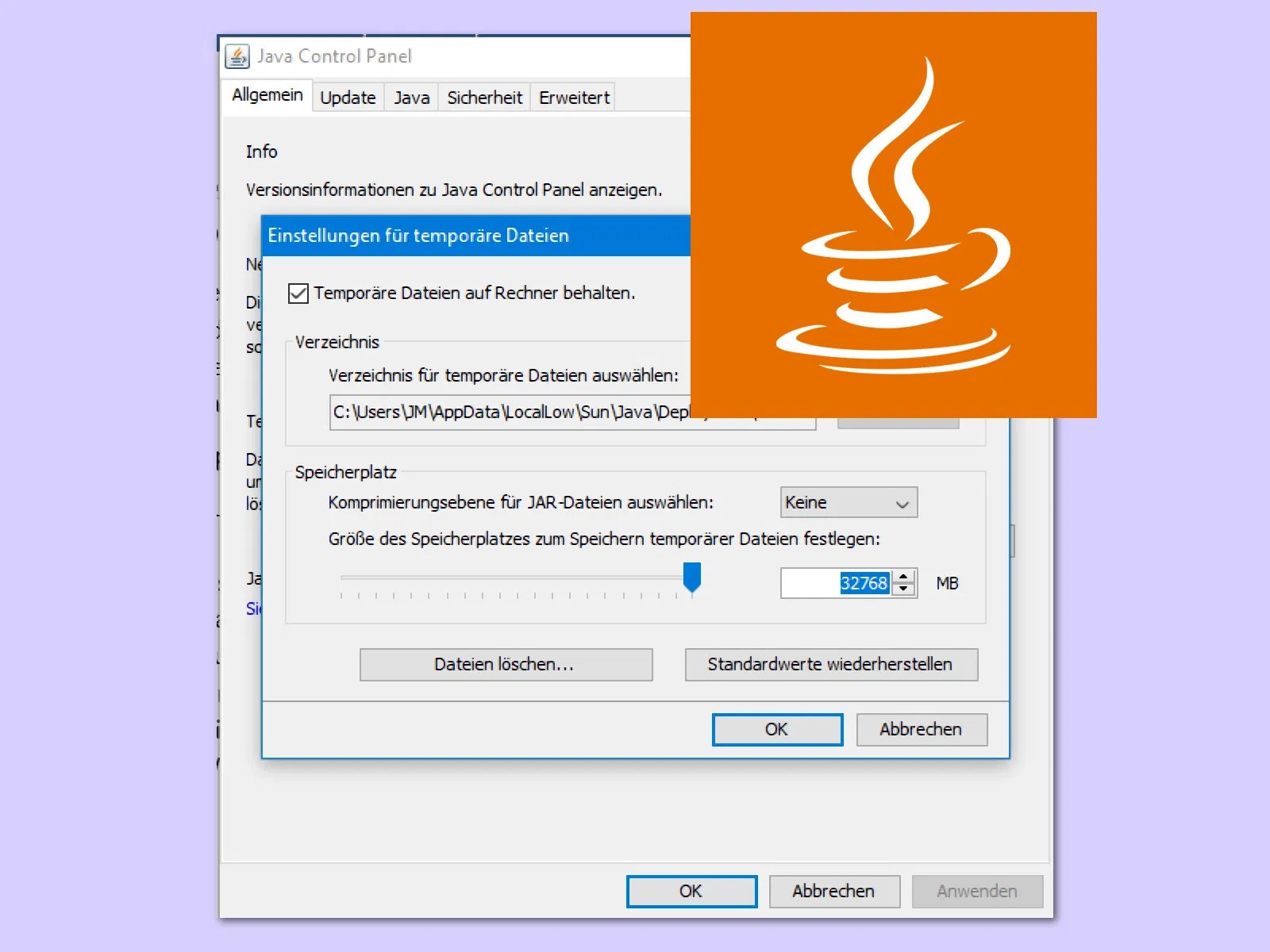Click the 'Einstellungen für temporäre Dateien' title bar
The height and width of the screenshot is (952, 1270).
point(476,236)
